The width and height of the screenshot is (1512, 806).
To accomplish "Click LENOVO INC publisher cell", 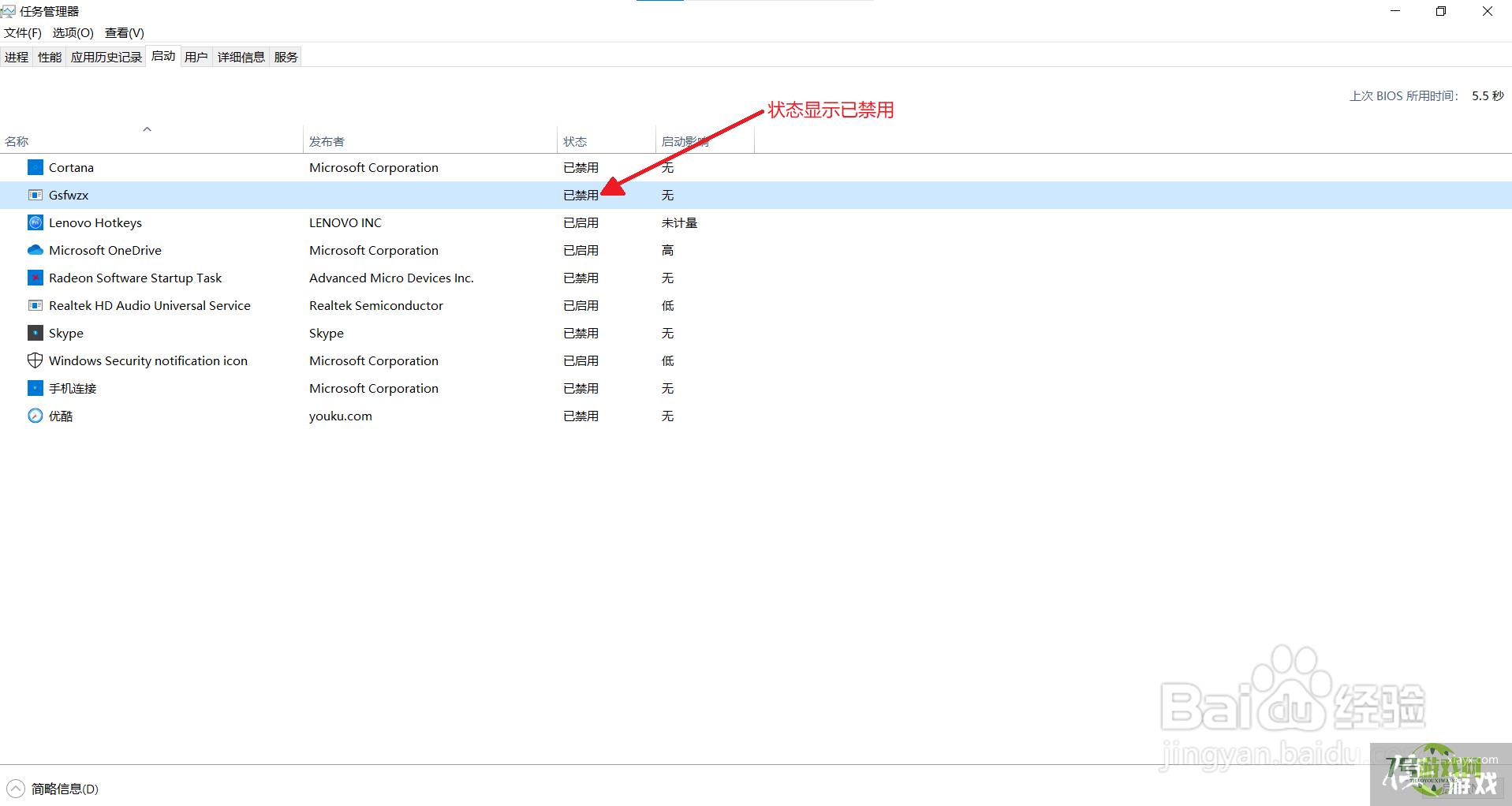I will [x=345, y=222].
